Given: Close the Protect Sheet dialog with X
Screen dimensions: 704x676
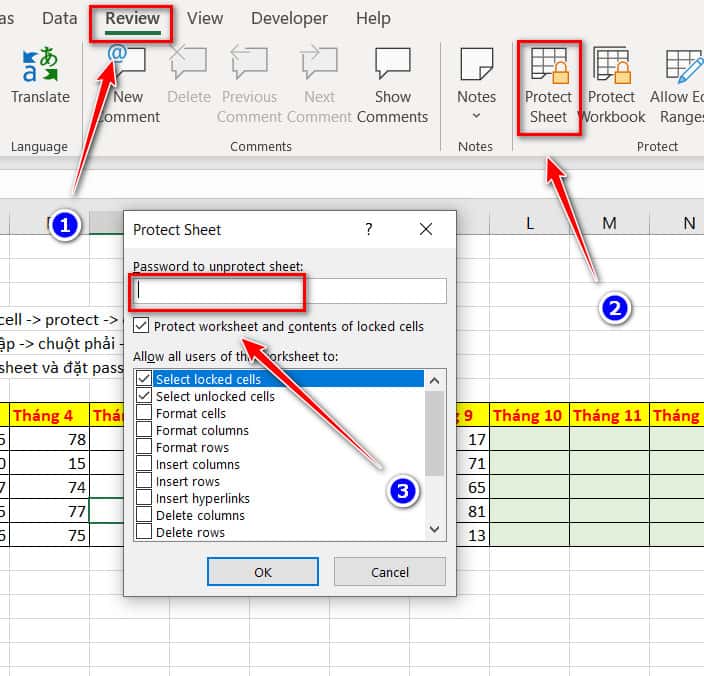Looking at the screenshot, I should click(426, 229).
